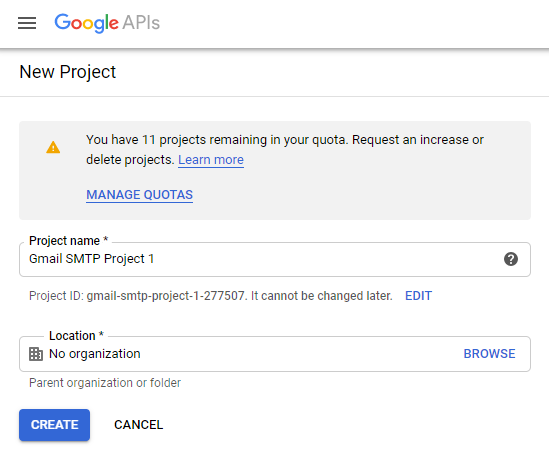Create the new project
Image resolution: width=549 pixels, height=456 pixels.
coord(54,425)
